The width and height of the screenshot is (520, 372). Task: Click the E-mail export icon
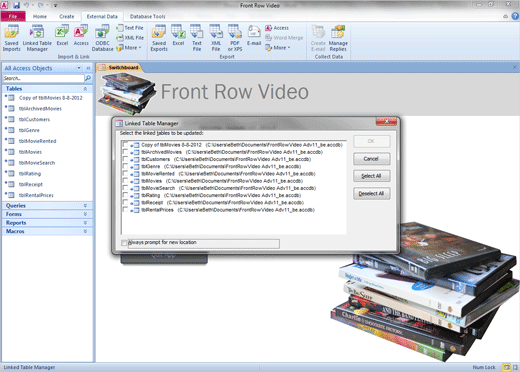click(x=254, y=36)
